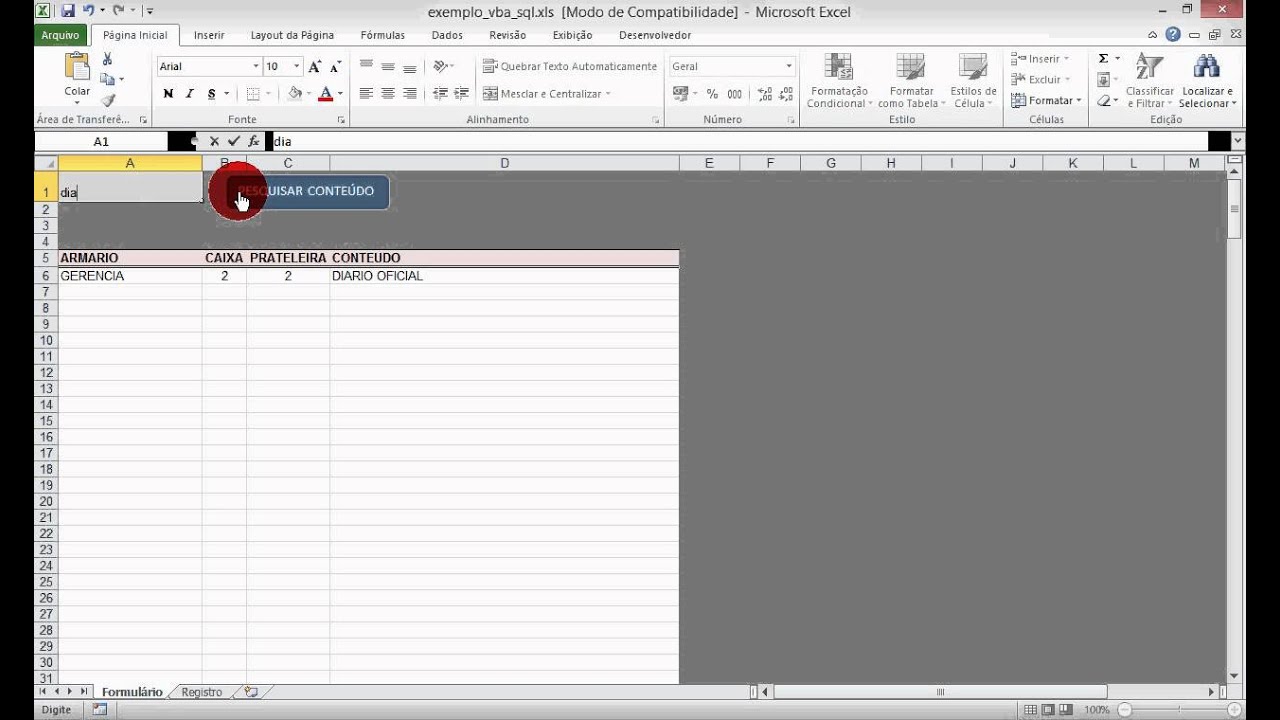
Task: Click the percent style icon
Action: 712,94
